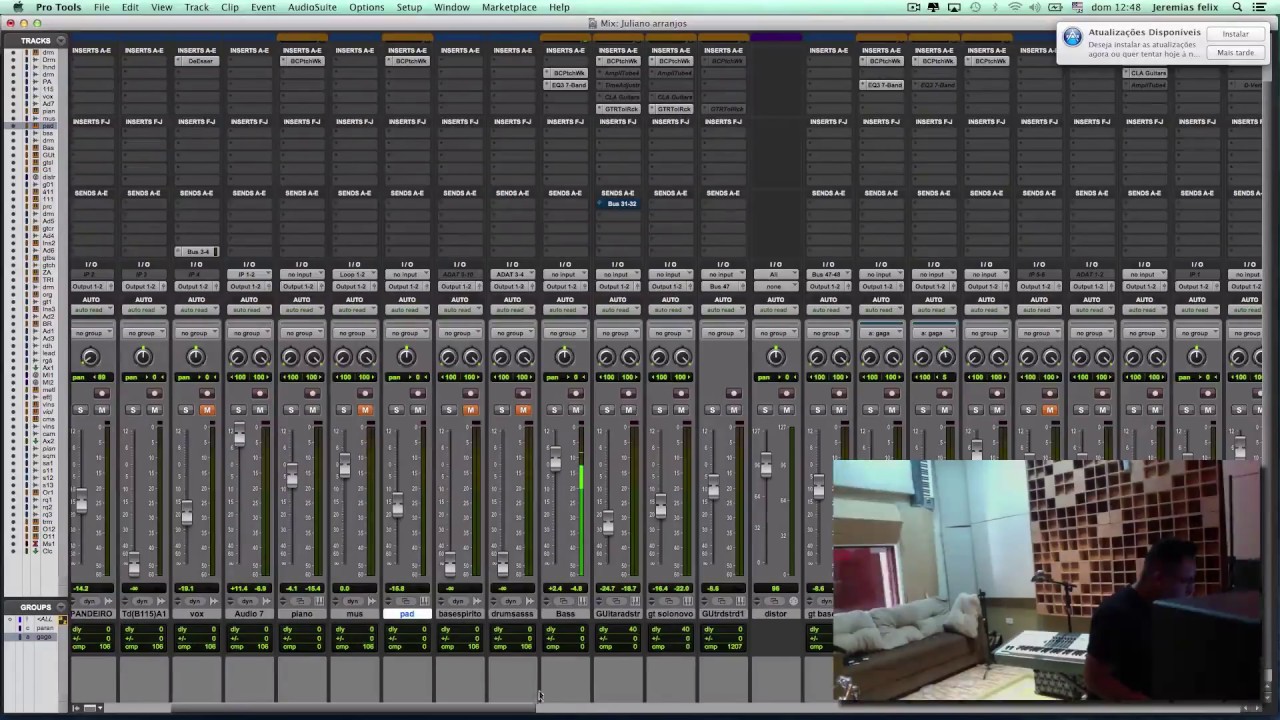Record-enable the Audio 7 track
Viewport: 1280px width, 720px height.
pos(260,393)
